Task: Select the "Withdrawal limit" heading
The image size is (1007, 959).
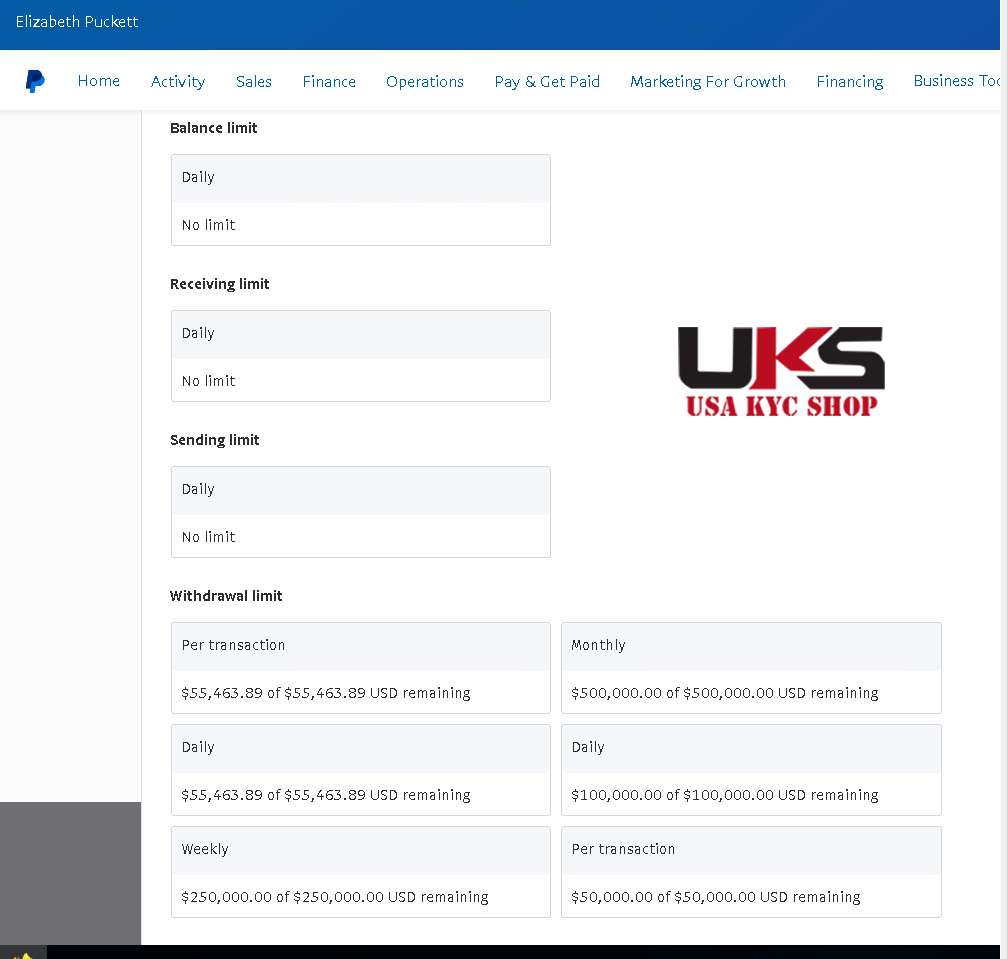Action: [226, 596]
